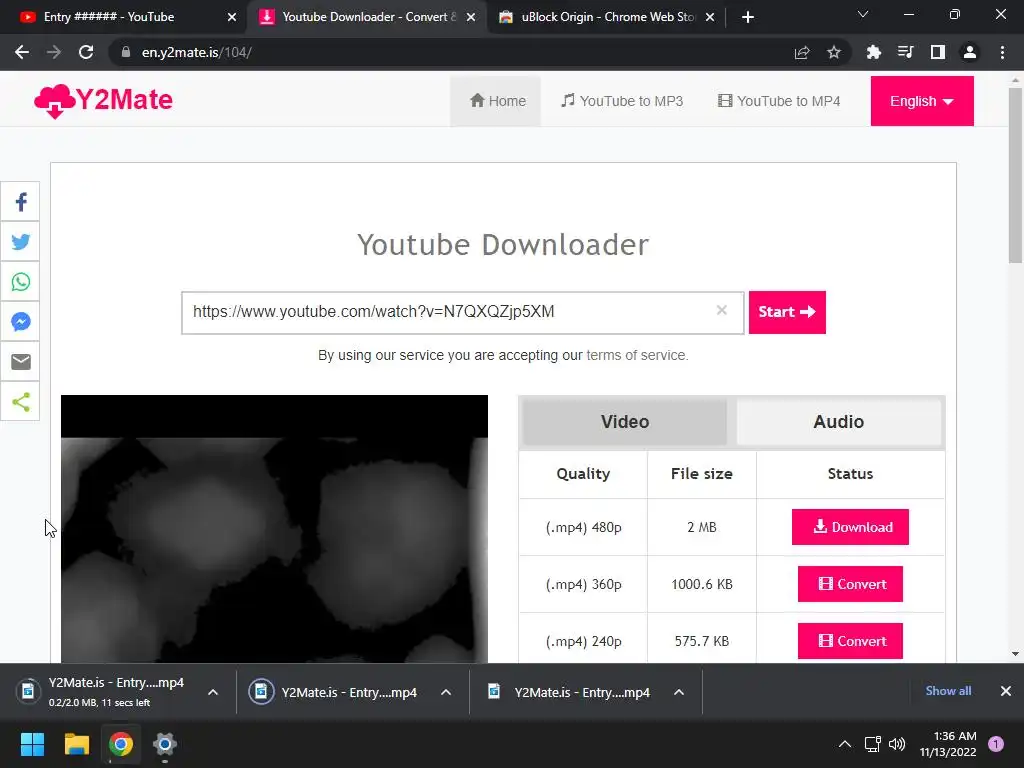Download the 480p mp4 video
This screenshot has height=768, width=1024.
tap(850, 527)
